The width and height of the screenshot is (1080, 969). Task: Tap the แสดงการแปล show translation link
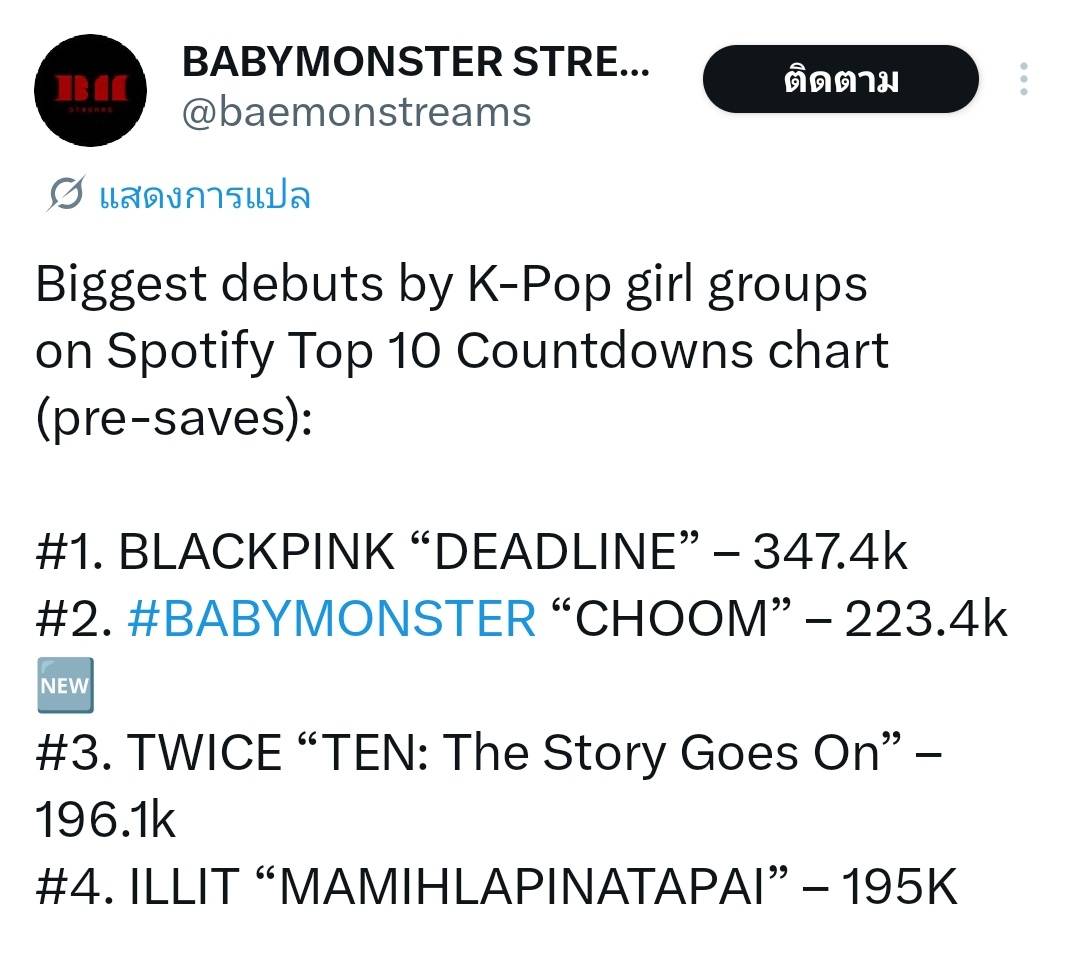pos(205,195)
